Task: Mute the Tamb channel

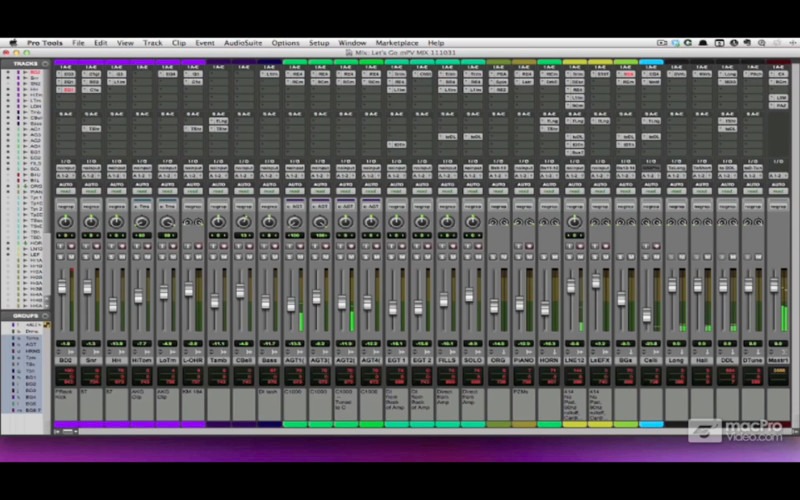Action: [224, 257]
